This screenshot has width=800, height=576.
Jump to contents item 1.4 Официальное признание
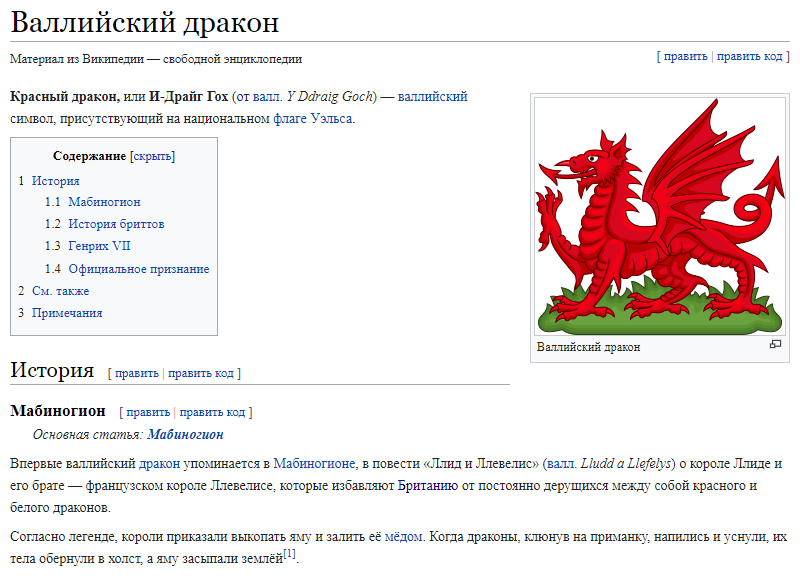click(x=139, y=269)
